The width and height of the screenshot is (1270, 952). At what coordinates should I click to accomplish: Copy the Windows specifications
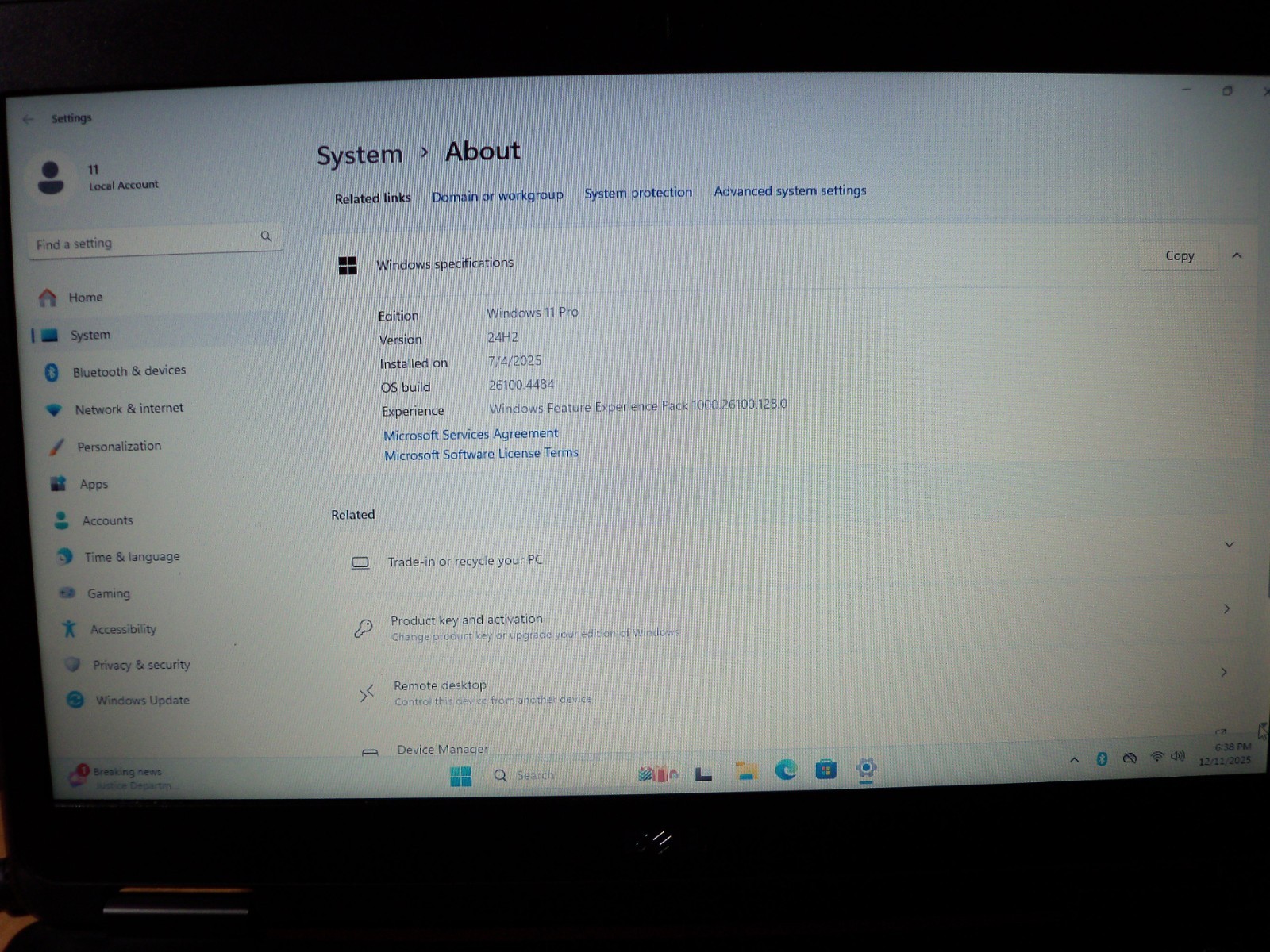1180,255
